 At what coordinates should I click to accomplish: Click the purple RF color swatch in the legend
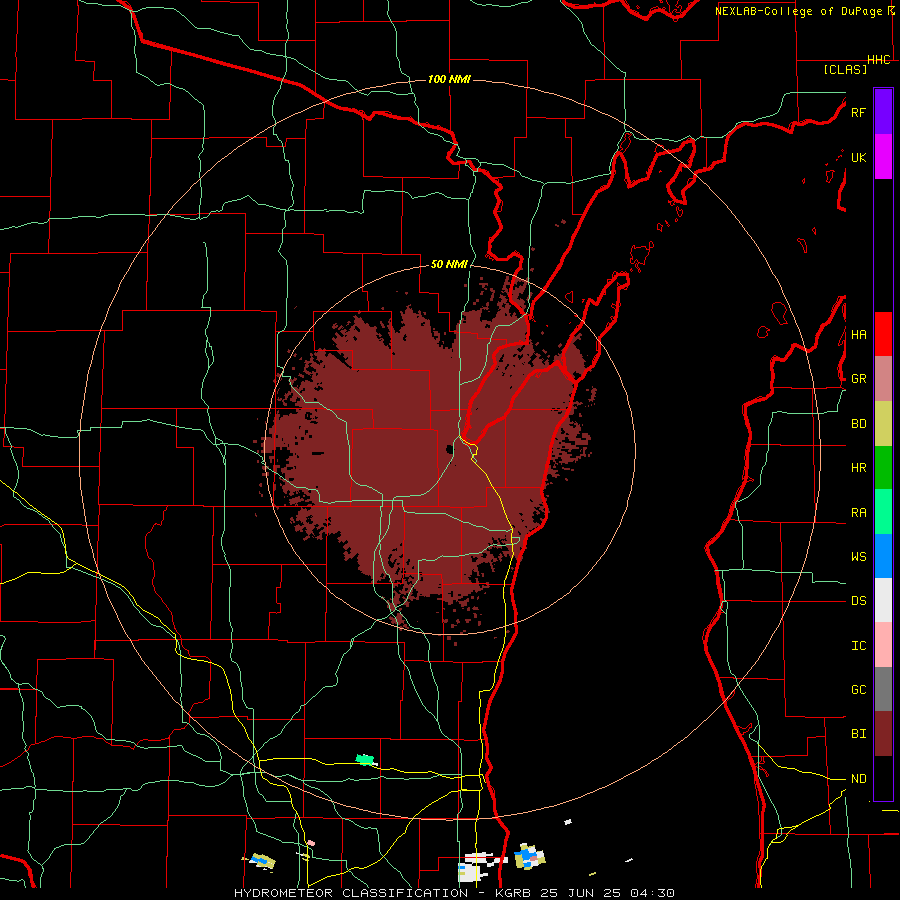click(x=883, y=112)
